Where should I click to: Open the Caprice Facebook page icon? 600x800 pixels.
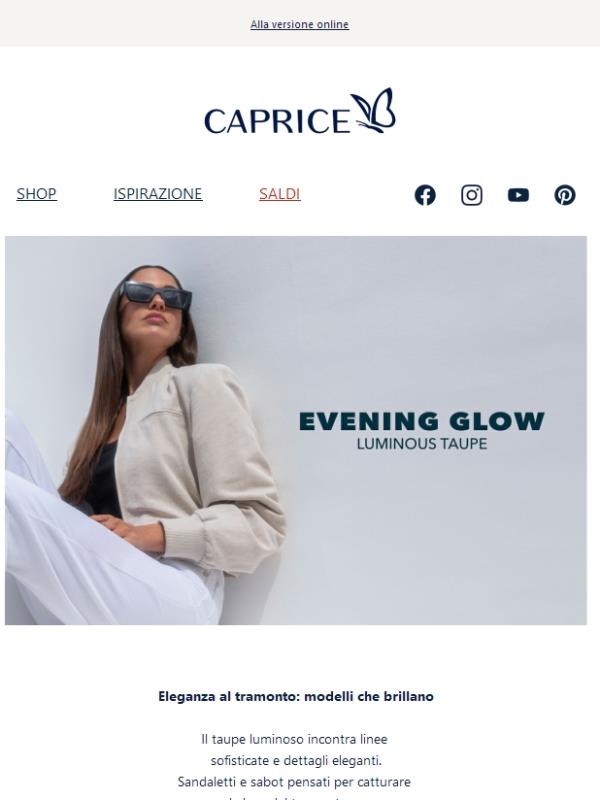coord(425,195)
